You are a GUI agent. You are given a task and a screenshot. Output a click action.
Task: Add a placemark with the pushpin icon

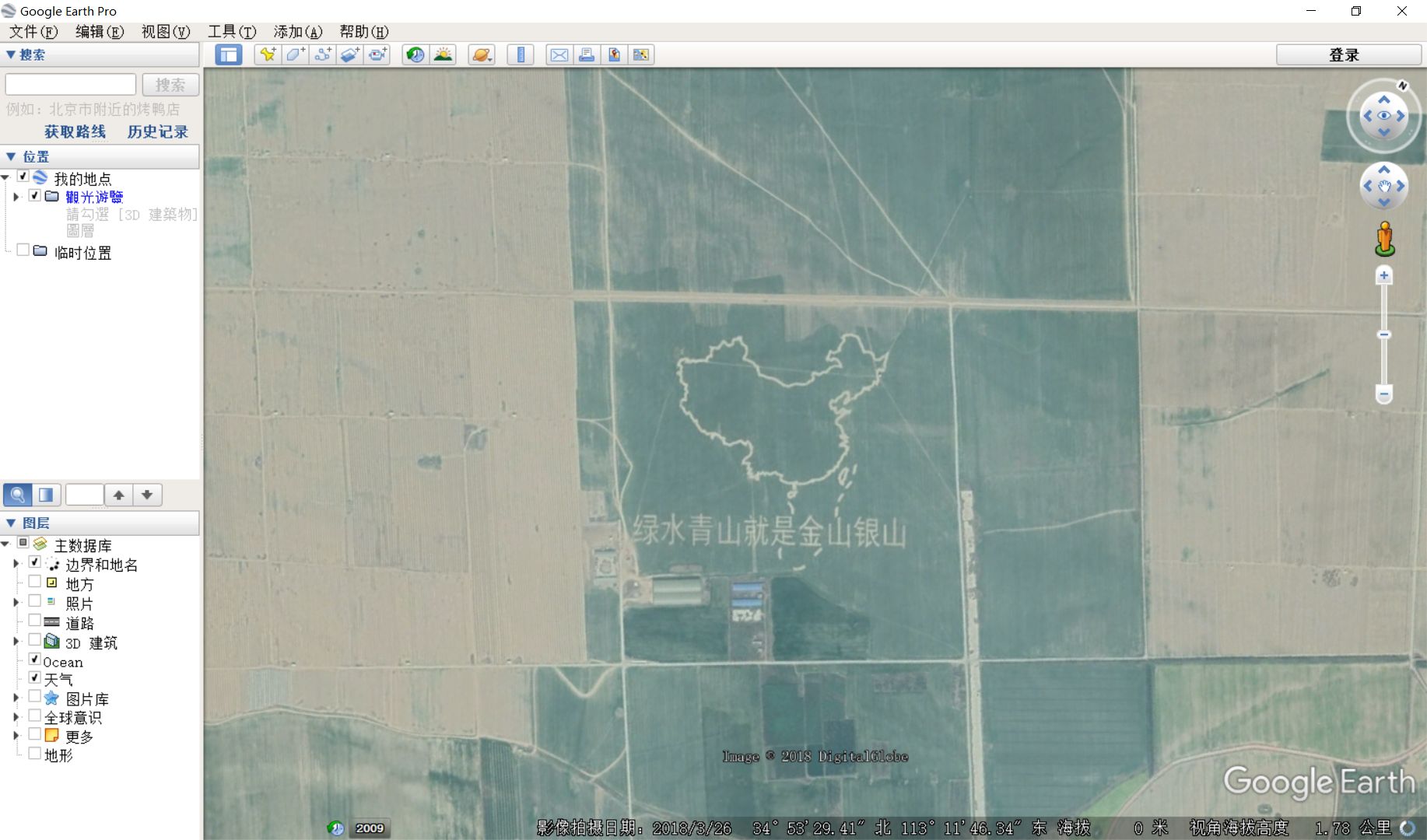coord(268,54)
